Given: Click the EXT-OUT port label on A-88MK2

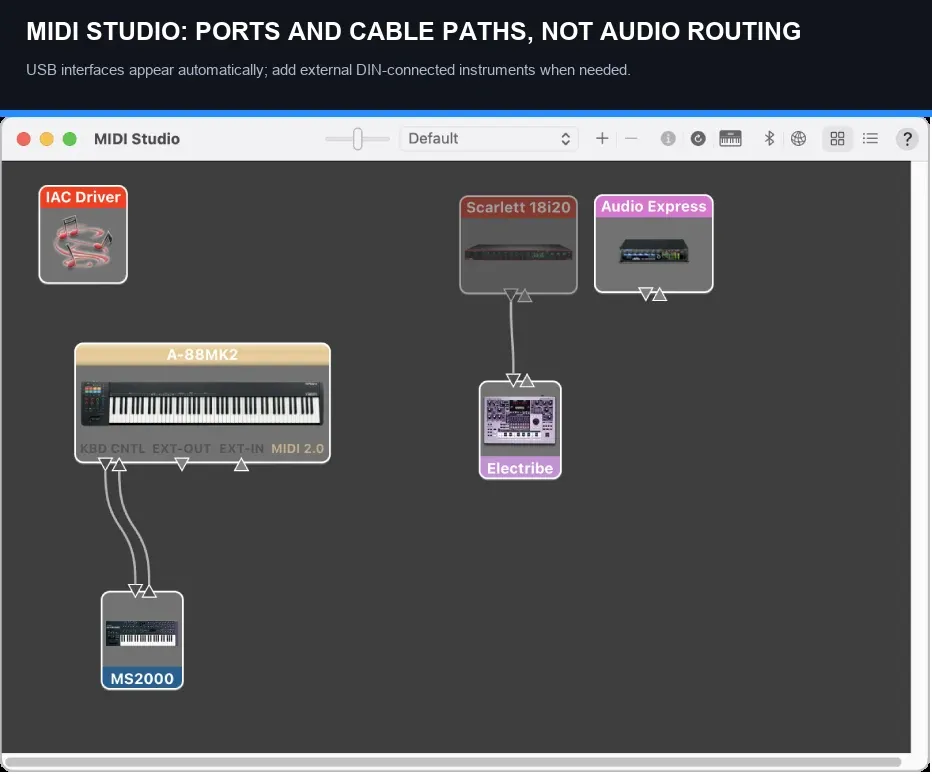Looking at the screenshot, I should click(x=182, y=449).
